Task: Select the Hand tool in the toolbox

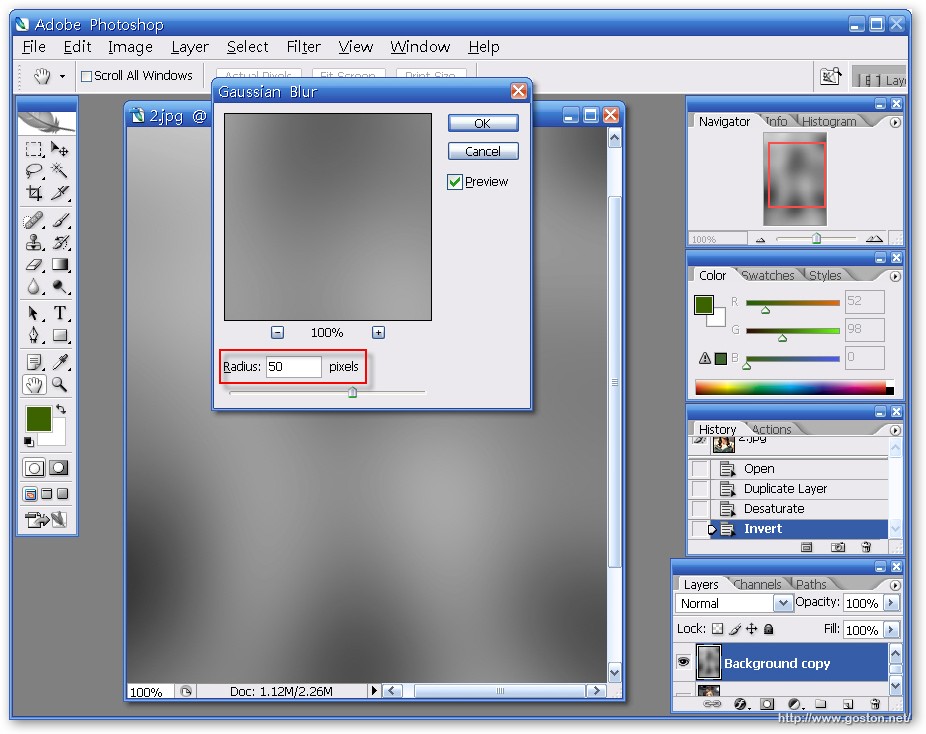Action: pos(34,384)
